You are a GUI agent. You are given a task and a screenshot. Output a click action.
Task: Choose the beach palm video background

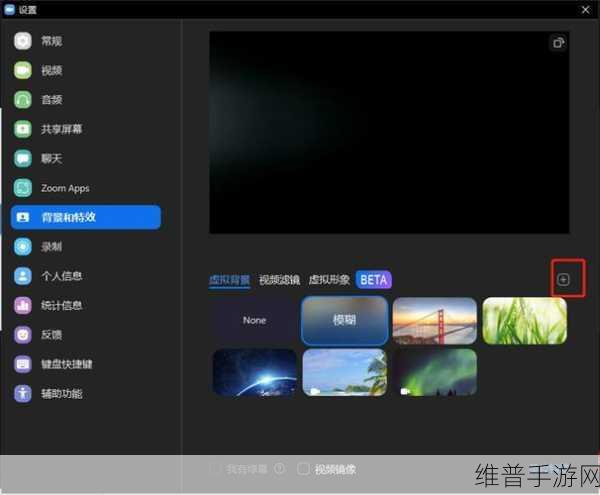point(344,372)
